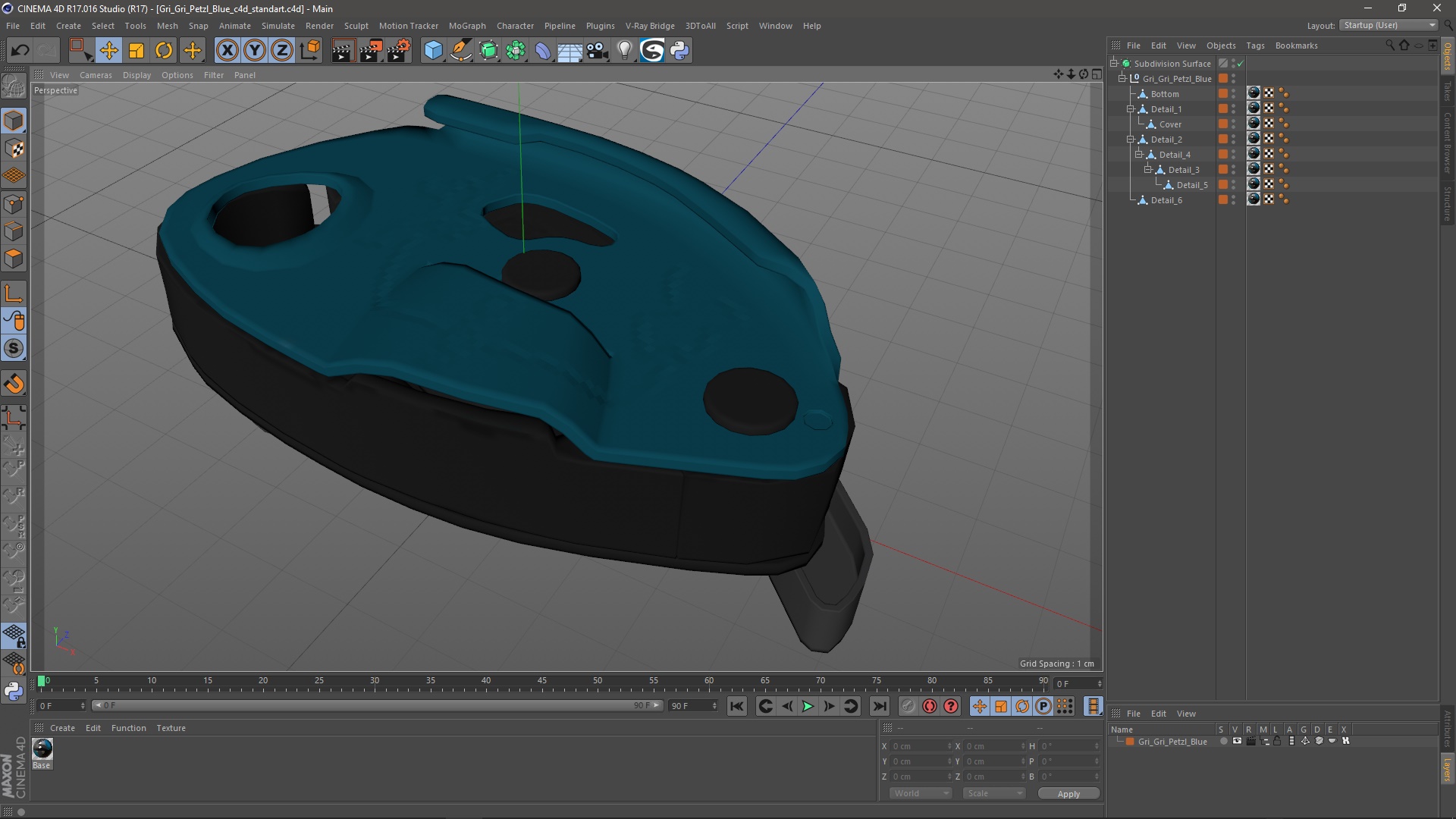Screen dimensions: 1456x819
Task: Click Render to Picture Viewer icon
Action: [x=371, y=51]
